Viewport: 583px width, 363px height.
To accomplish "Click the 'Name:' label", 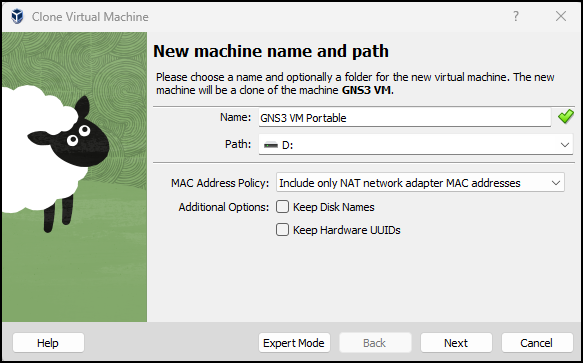I will click(x=235, y=117).
